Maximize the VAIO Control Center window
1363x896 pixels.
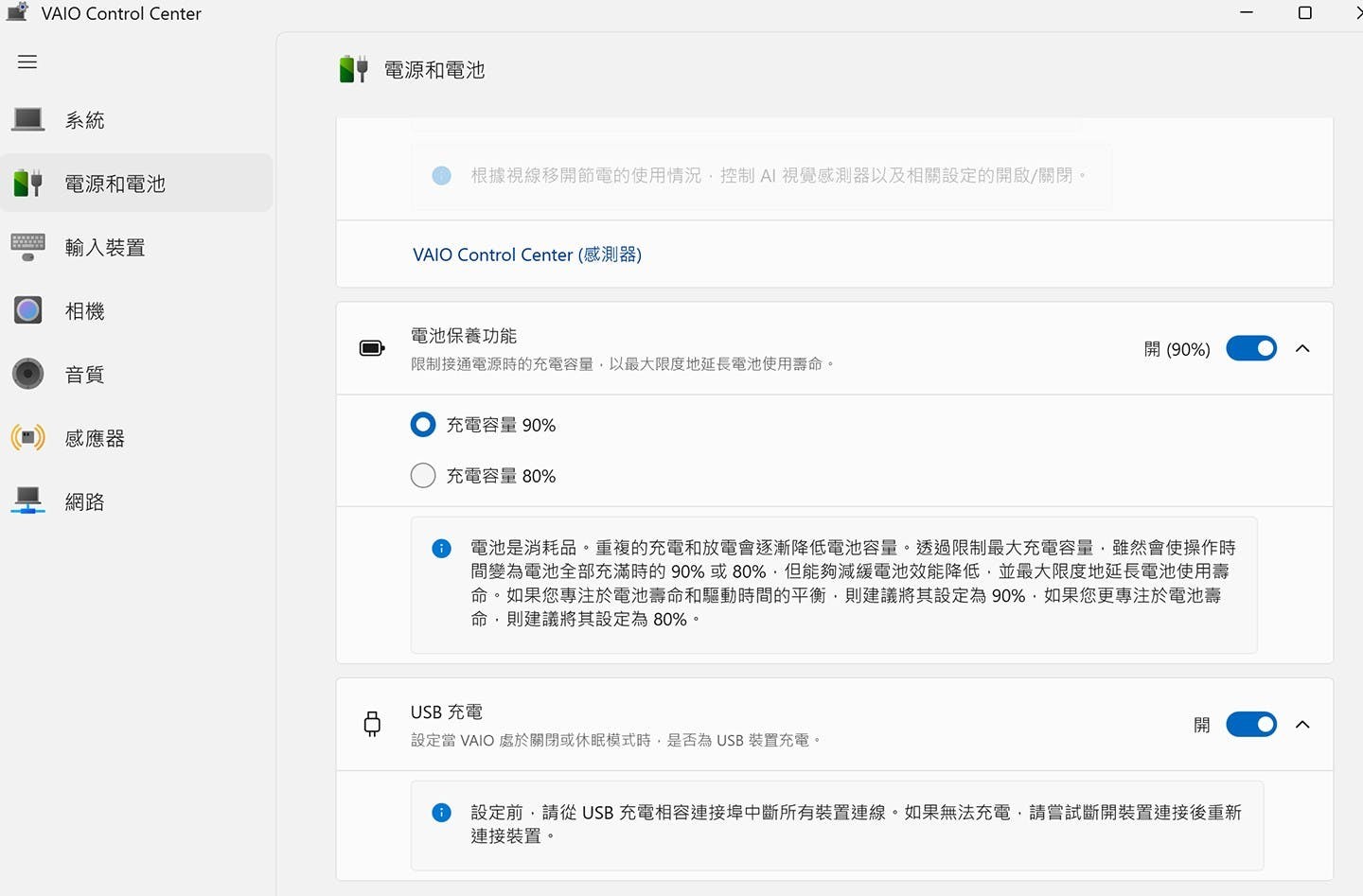pyautogui.click(x=1304, y=13)
